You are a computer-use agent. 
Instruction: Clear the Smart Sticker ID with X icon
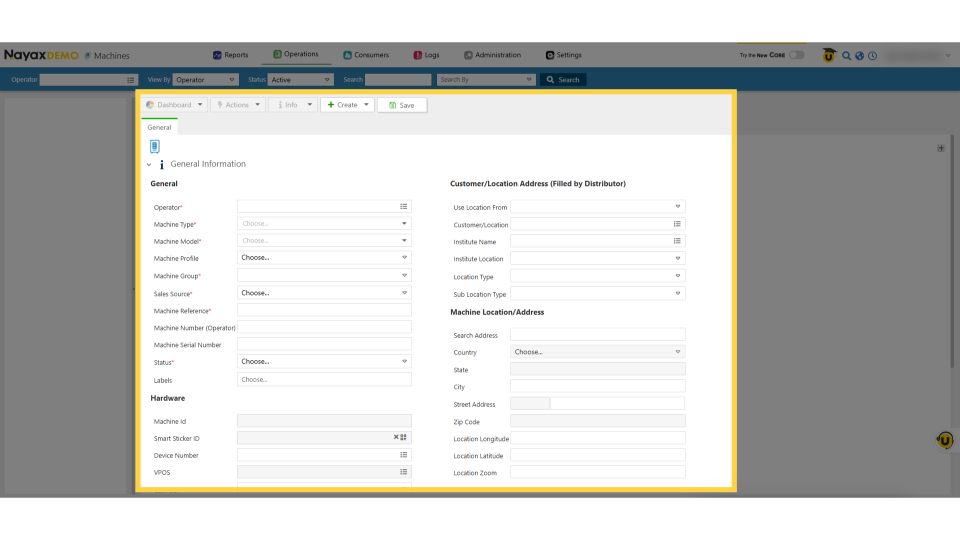coord(396,438)
